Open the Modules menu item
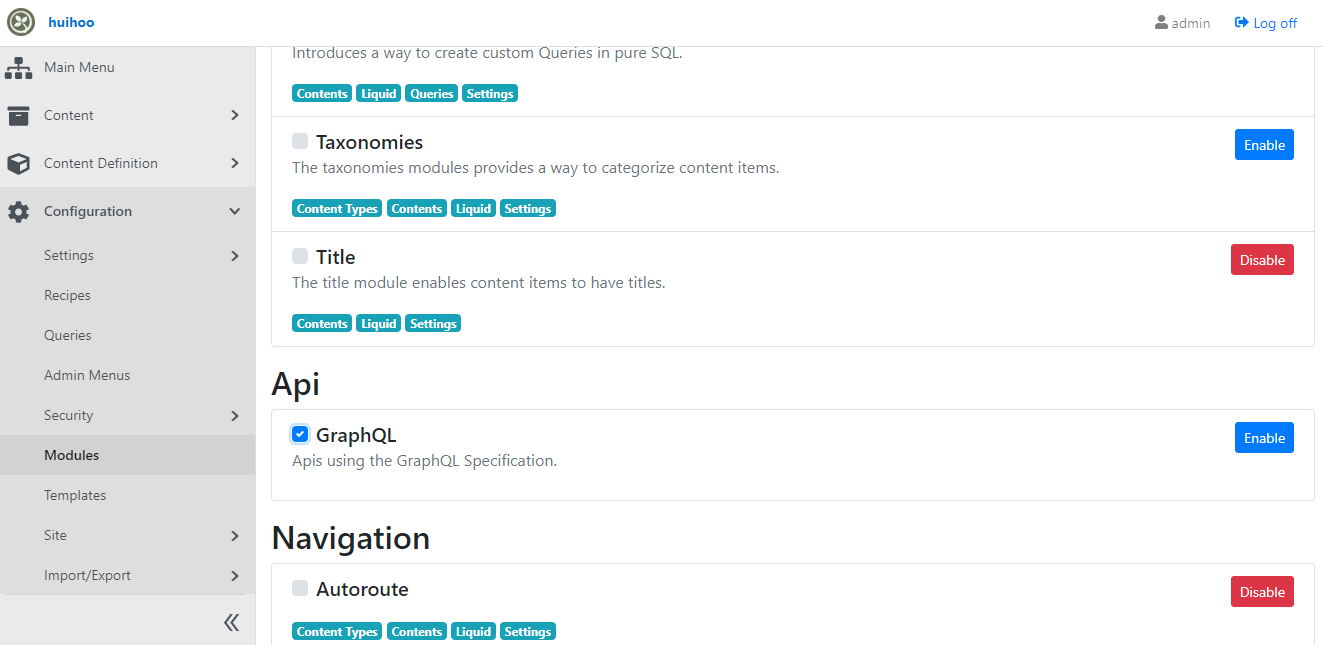Screen dimensions: 1323x645 tap(72, 456)
